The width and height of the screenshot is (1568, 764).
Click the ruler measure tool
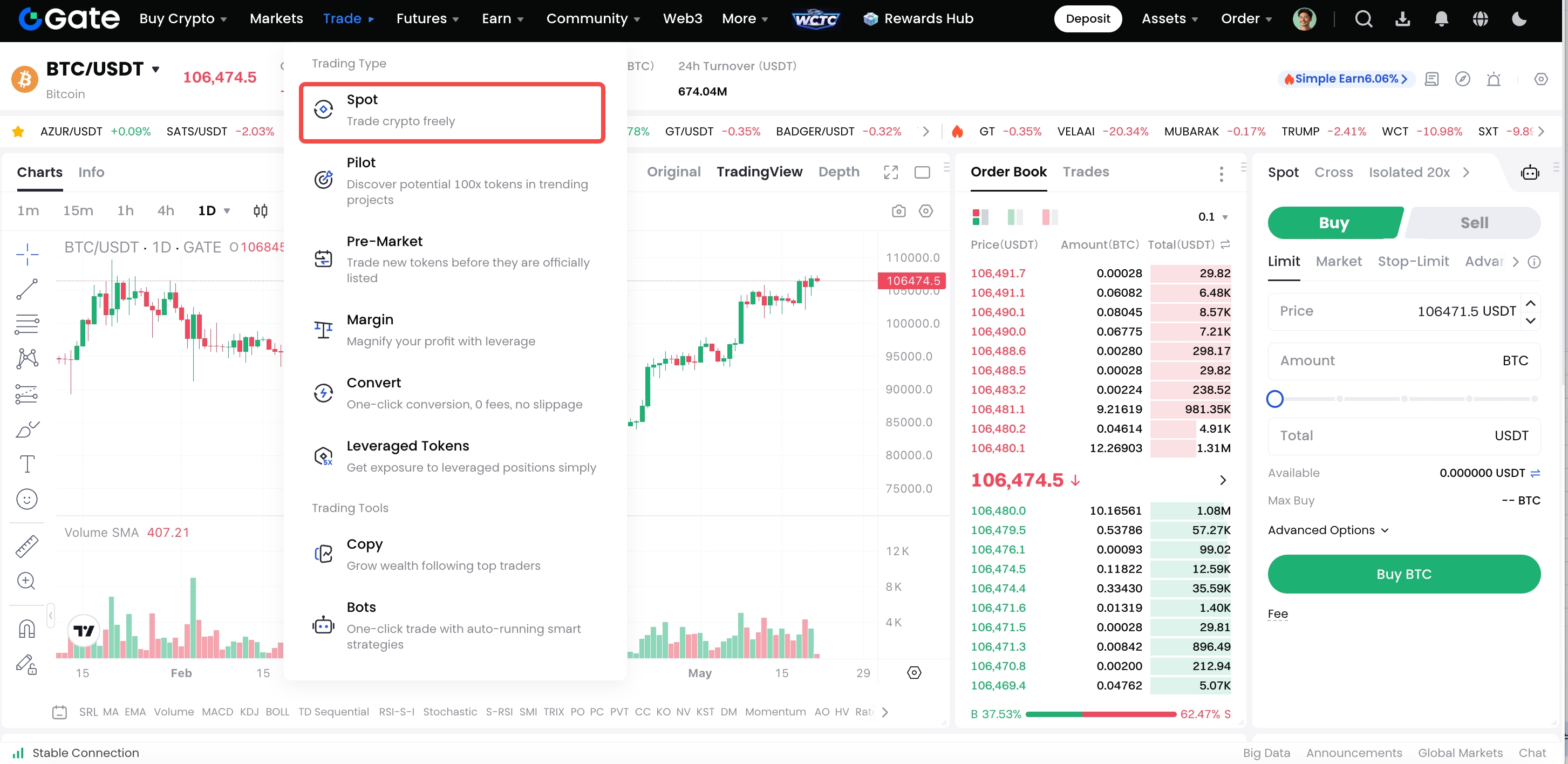27,546
